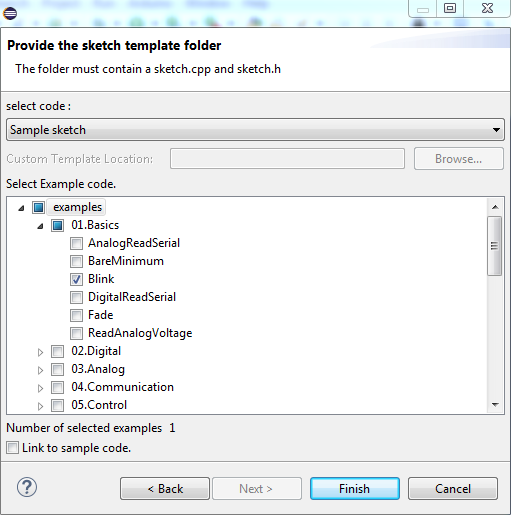511x515 pixels.
Task: Collapse the 01.Basics folder
Action: click(40, 226)
